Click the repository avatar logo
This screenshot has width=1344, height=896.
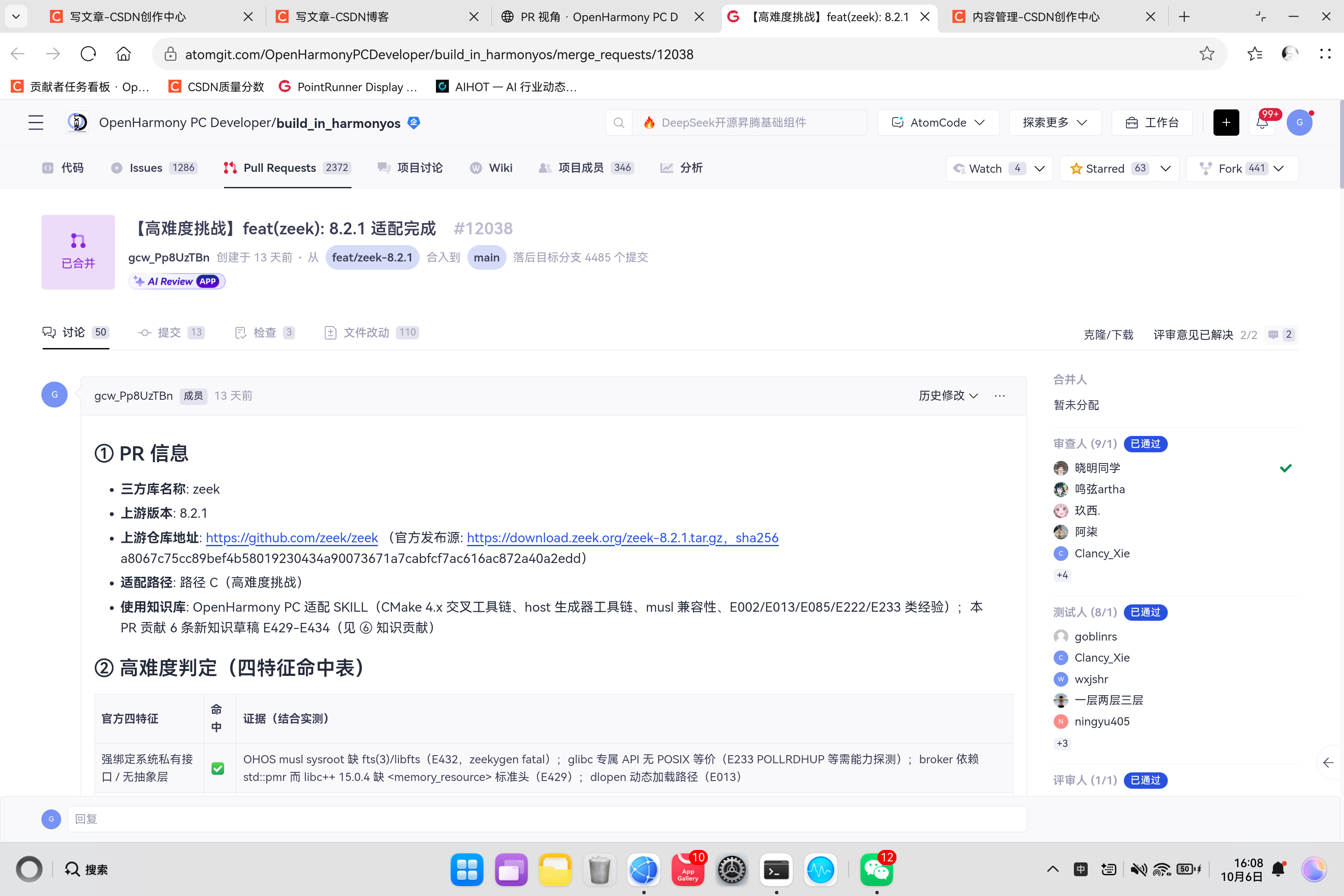pos(77,122)
